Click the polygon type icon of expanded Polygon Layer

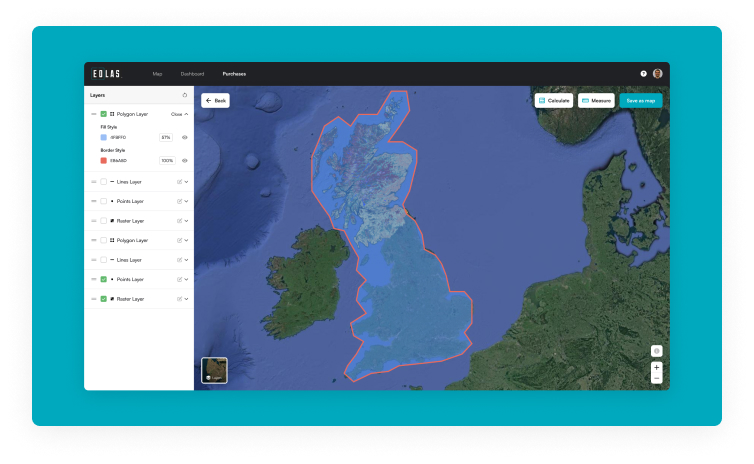tap(112, 114)
